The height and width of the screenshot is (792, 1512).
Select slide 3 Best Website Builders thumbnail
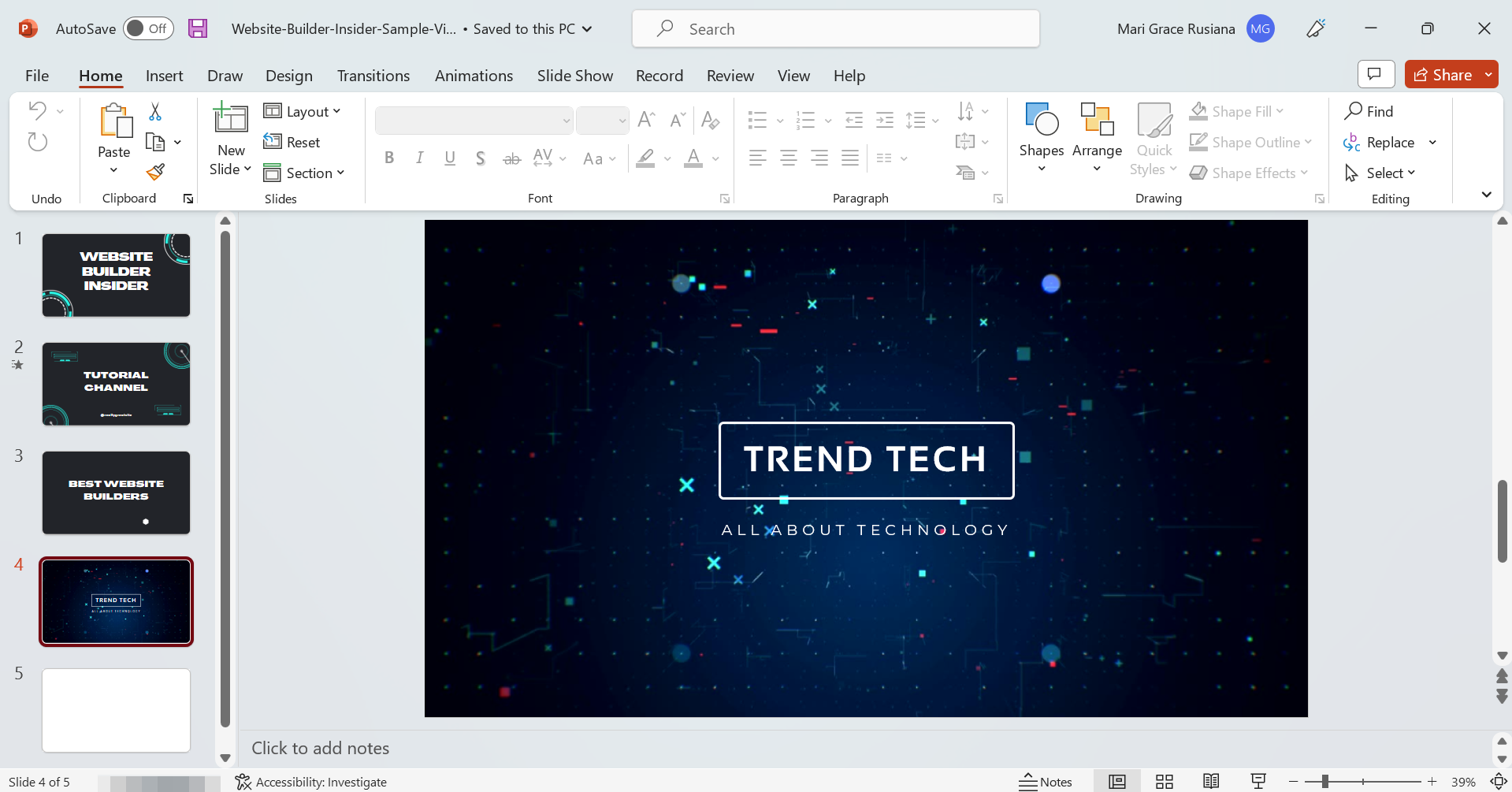(x=116, y=493)
